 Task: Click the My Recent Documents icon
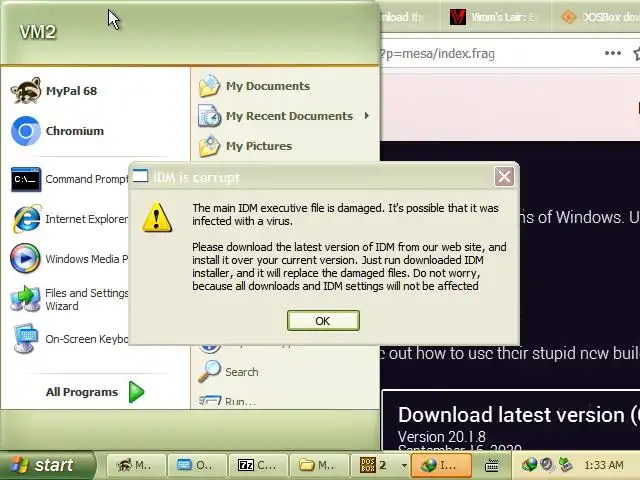click(x=209, y=116)
